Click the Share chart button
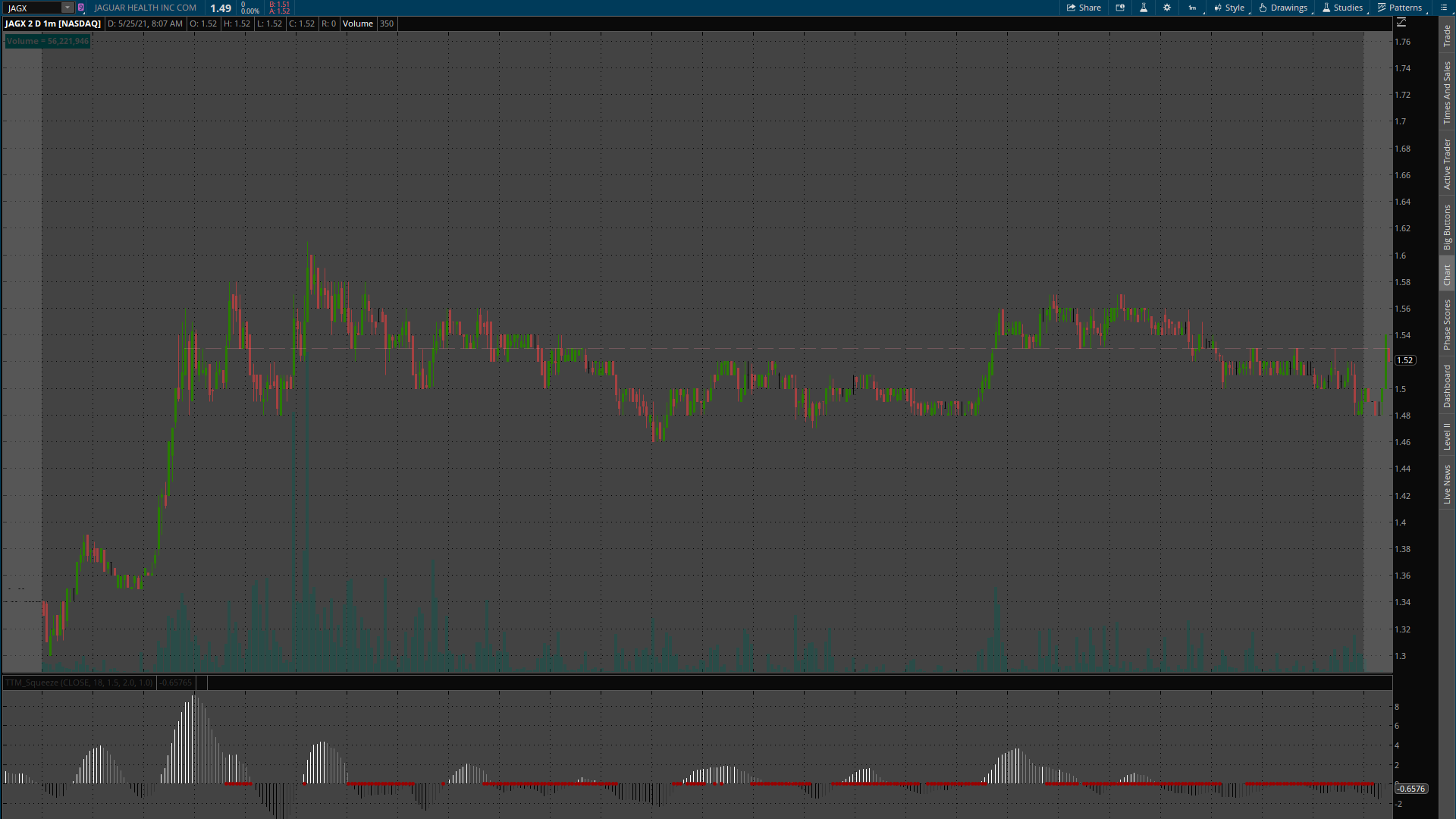 [1084, 8]
